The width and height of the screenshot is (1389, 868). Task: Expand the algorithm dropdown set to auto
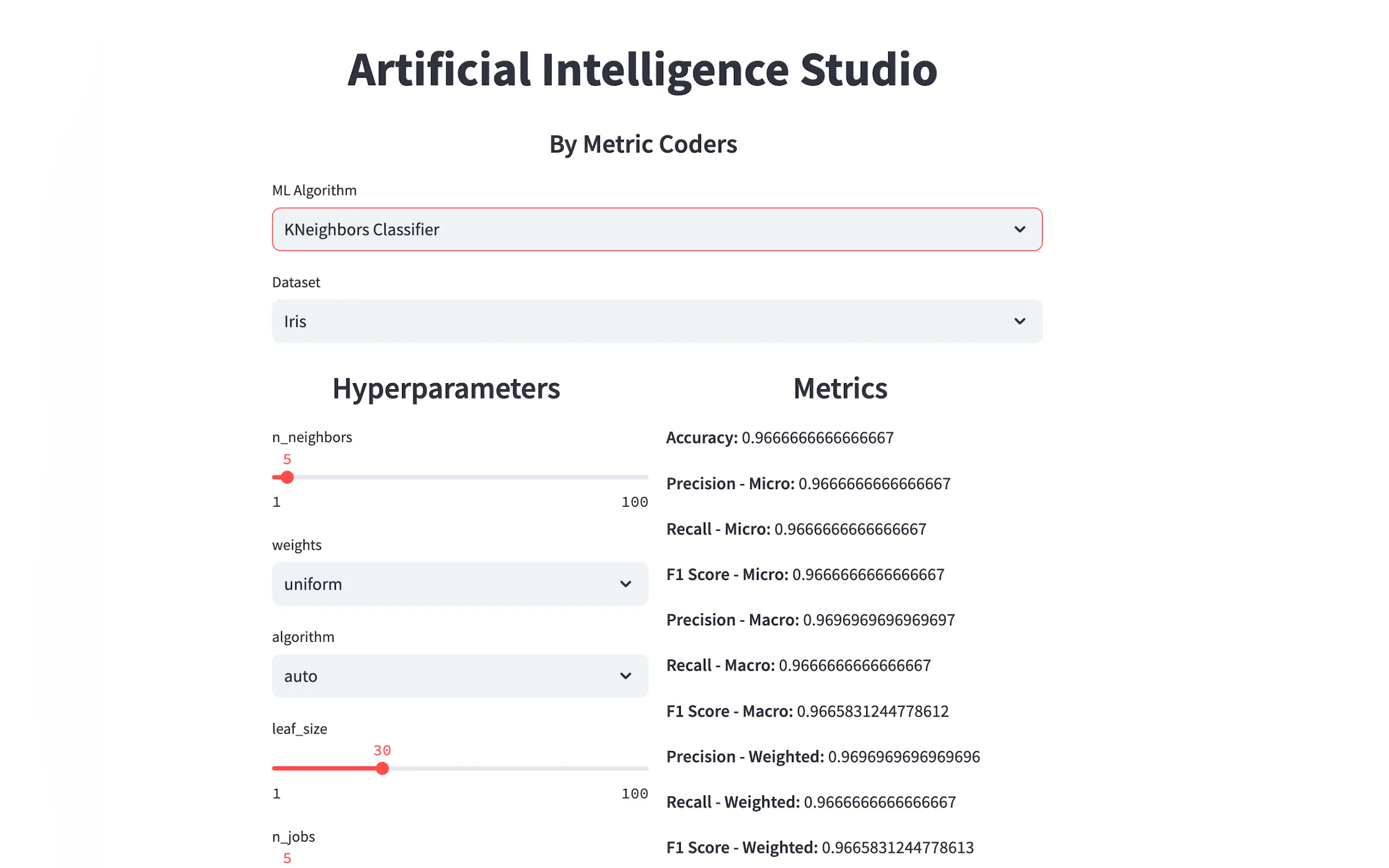click(448, 676)
